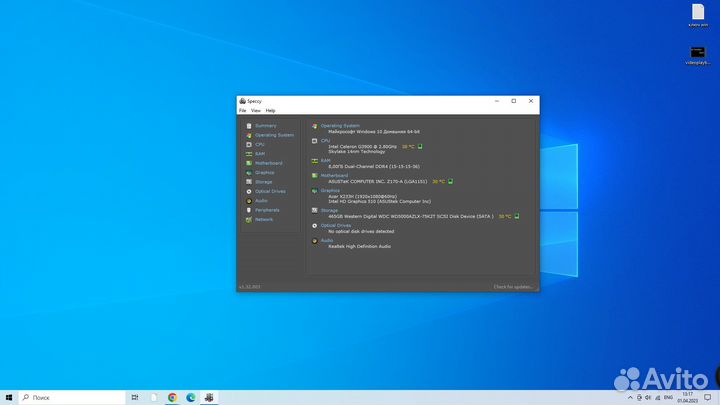Click the Speccy version number in status bar
The image size is (720, 405).
pos(249,287)
